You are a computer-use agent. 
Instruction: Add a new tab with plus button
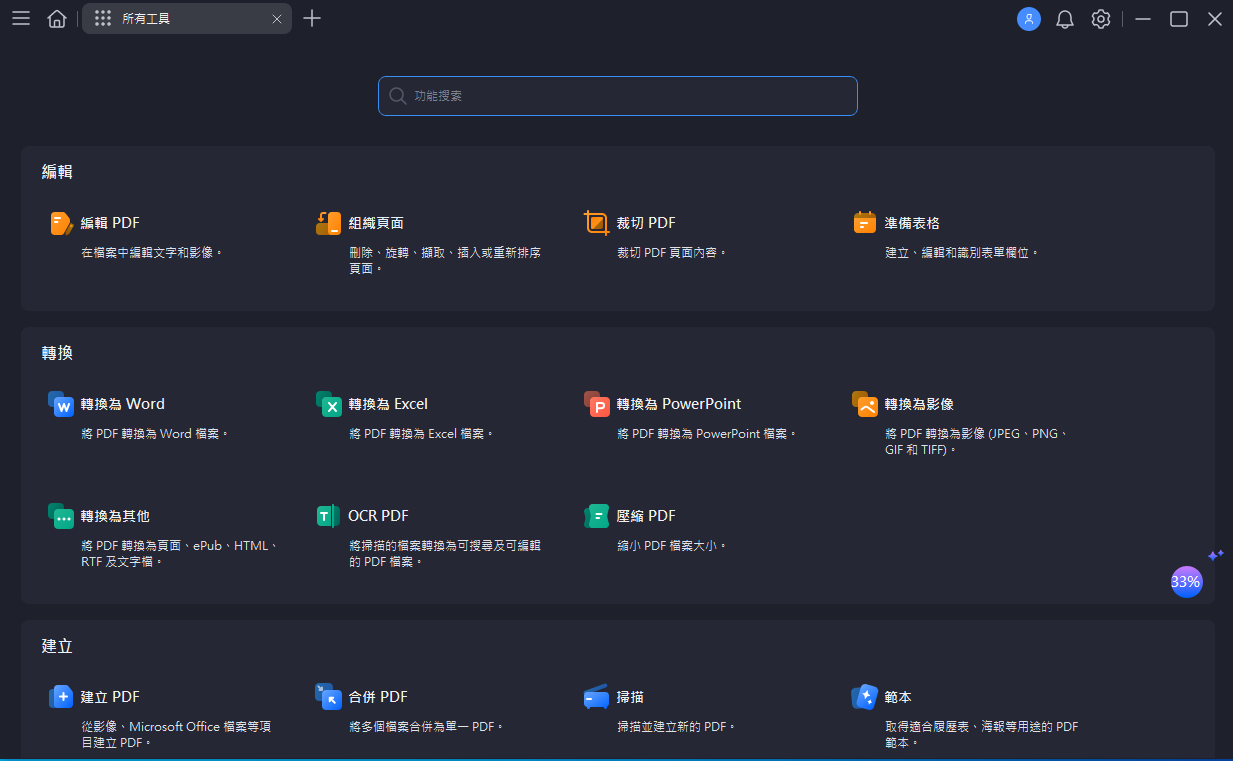[x=312, y=18]
